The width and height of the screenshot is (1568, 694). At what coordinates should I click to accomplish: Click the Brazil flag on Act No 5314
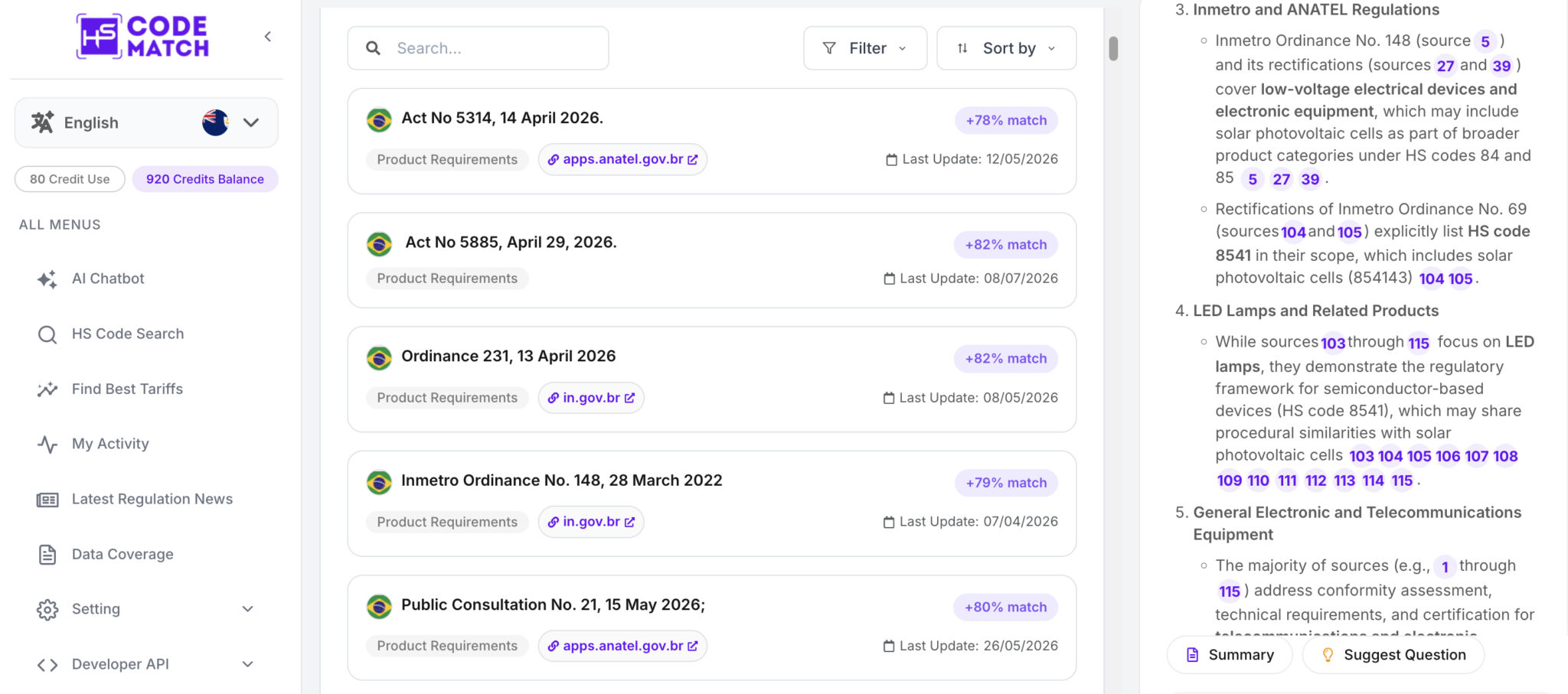coord(379,119)
